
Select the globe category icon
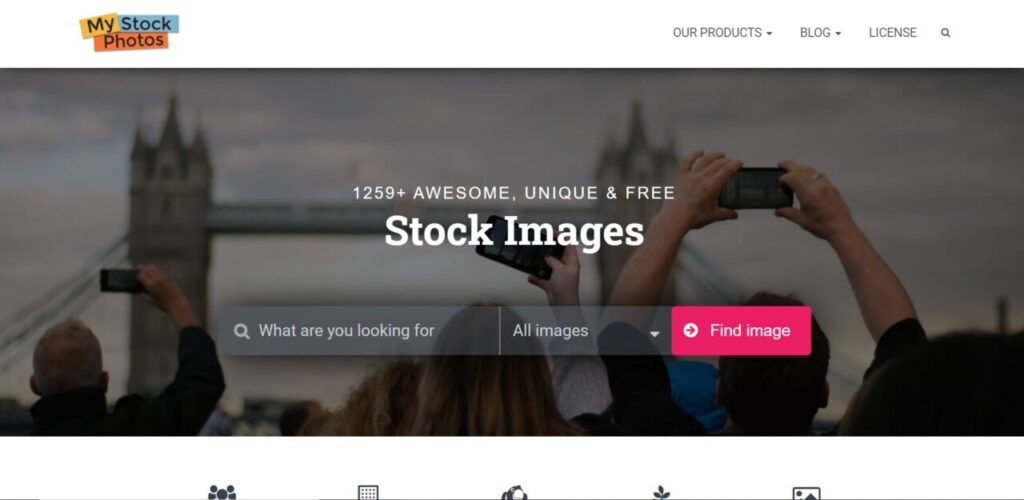(x=515, y=492)
